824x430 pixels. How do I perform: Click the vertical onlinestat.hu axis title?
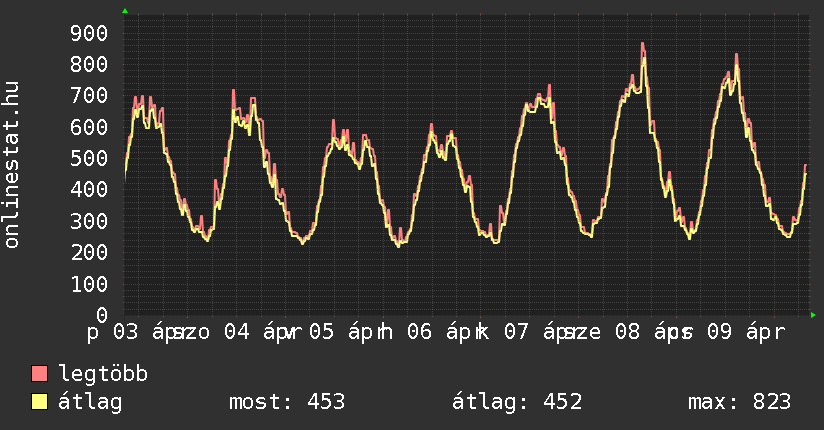[13, 165]
